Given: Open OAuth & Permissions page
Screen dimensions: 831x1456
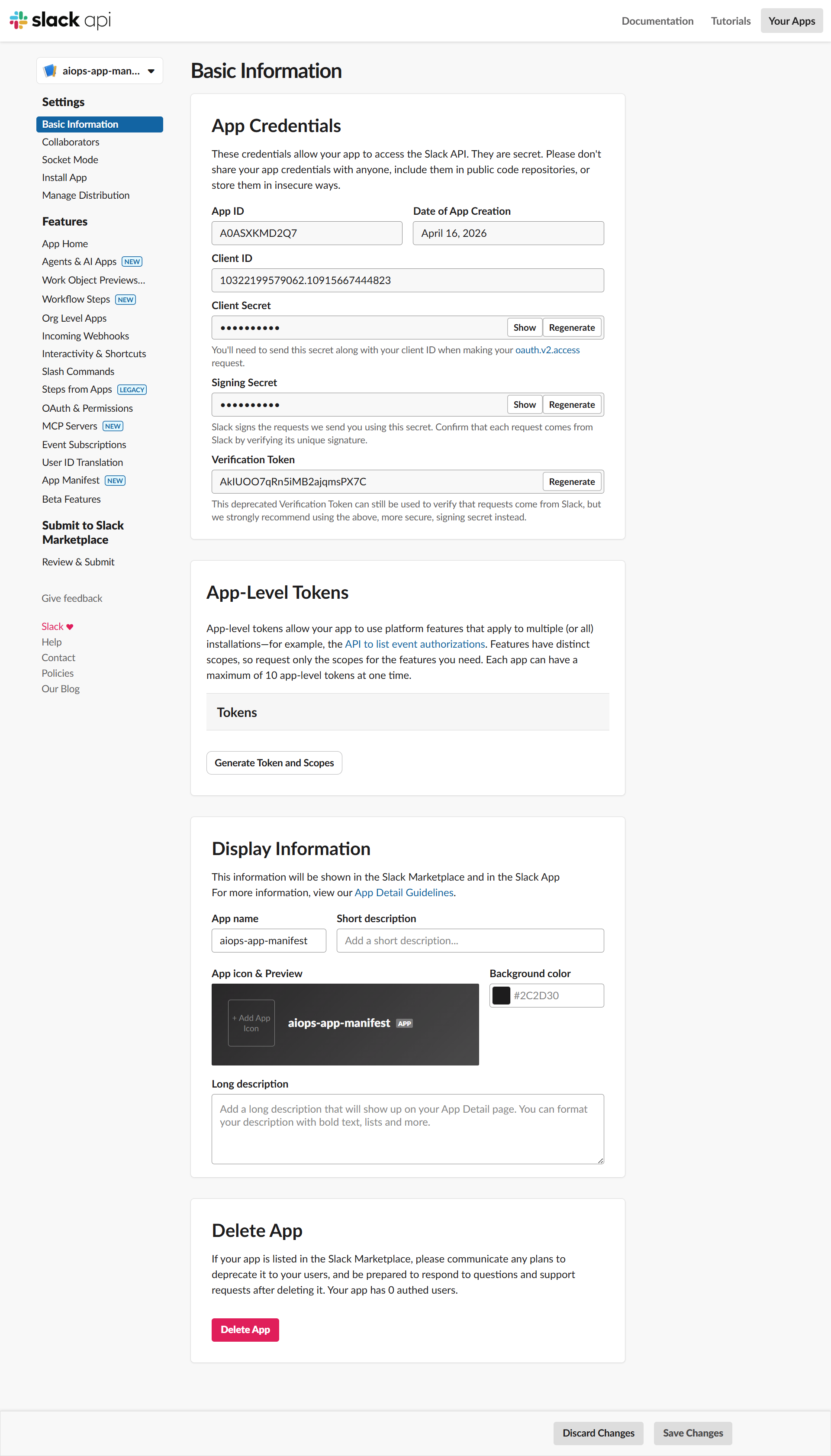Looking at the screenshot, I should 87,408.
